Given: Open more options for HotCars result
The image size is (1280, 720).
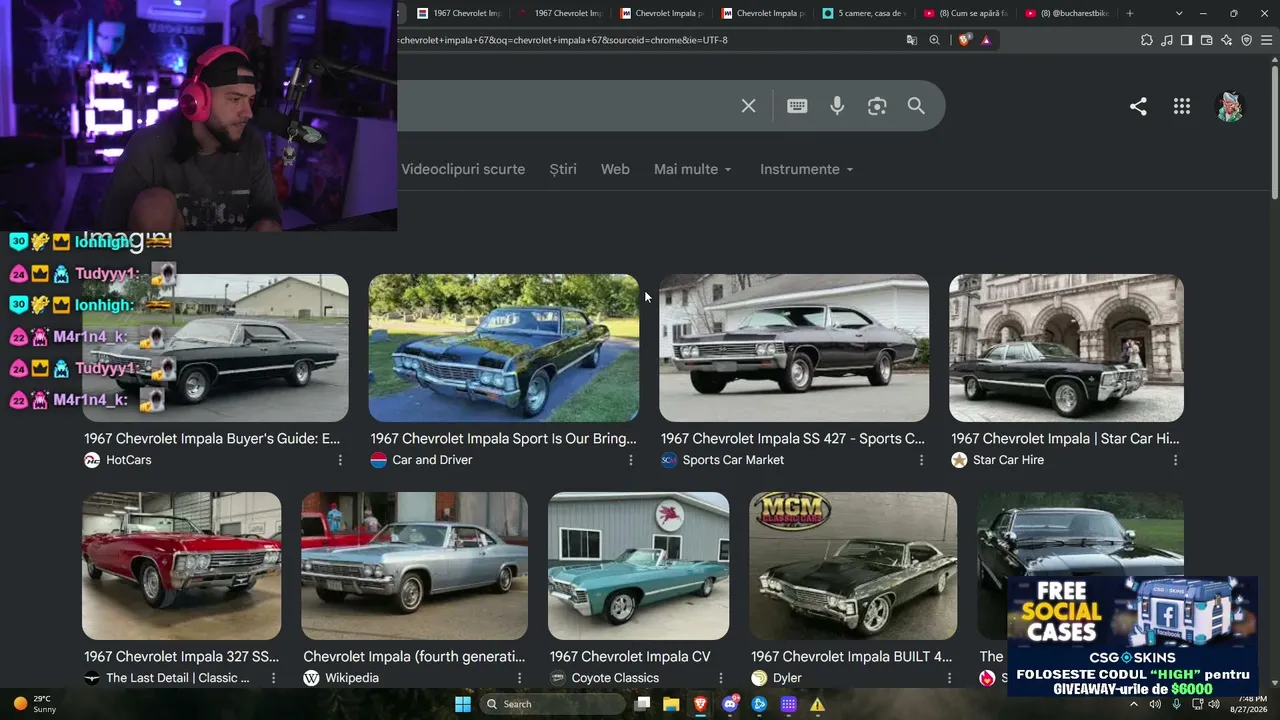Looking at the screenshot, I should 340,460.
